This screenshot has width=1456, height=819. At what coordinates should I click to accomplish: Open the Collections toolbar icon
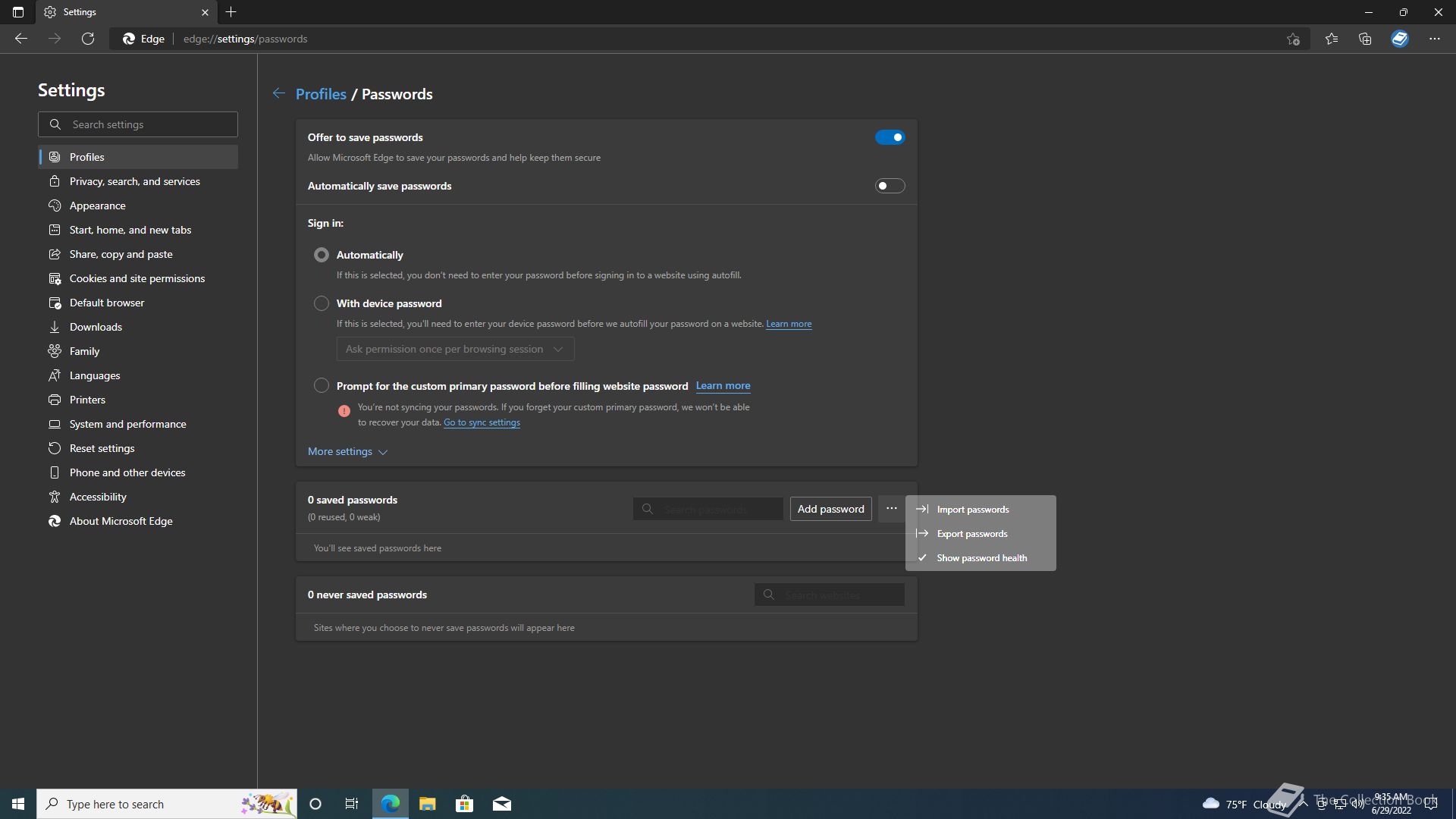point(1365,39)
